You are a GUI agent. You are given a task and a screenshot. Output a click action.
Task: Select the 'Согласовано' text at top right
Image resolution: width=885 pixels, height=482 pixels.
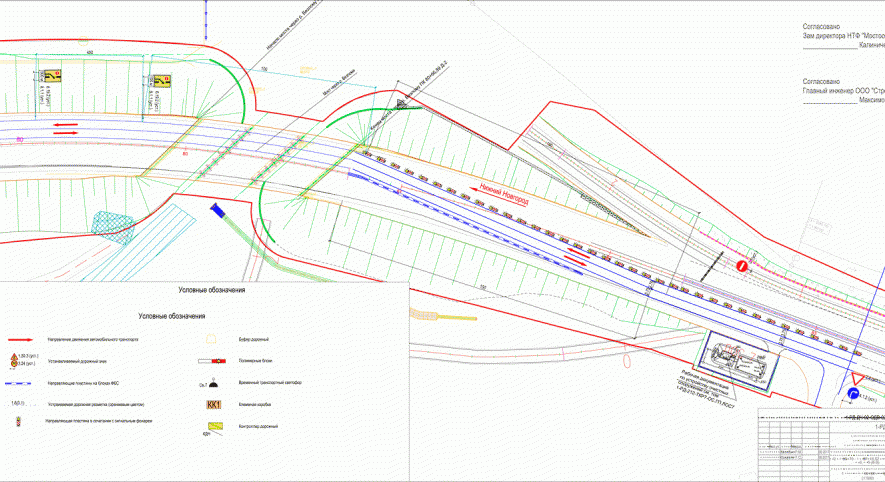pyautogui.click(x=821, y=28)
